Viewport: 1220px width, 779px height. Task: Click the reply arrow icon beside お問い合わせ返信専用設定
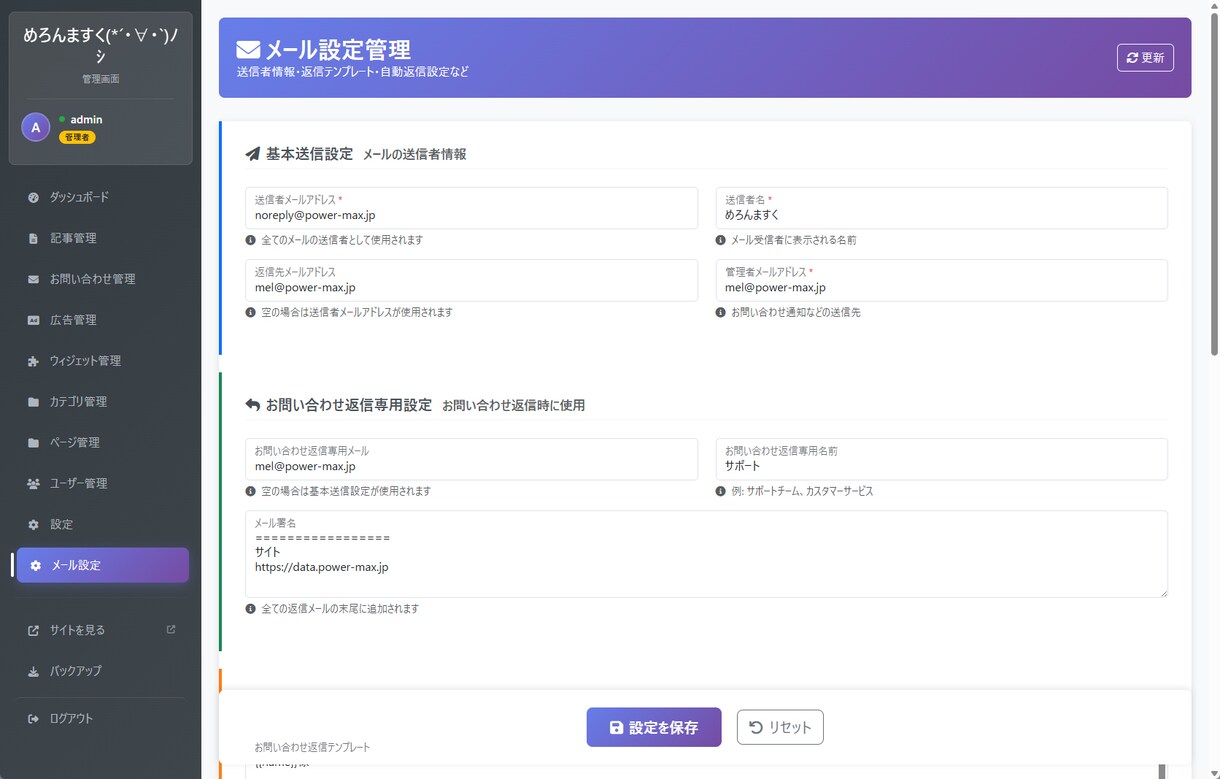point(252,405)
